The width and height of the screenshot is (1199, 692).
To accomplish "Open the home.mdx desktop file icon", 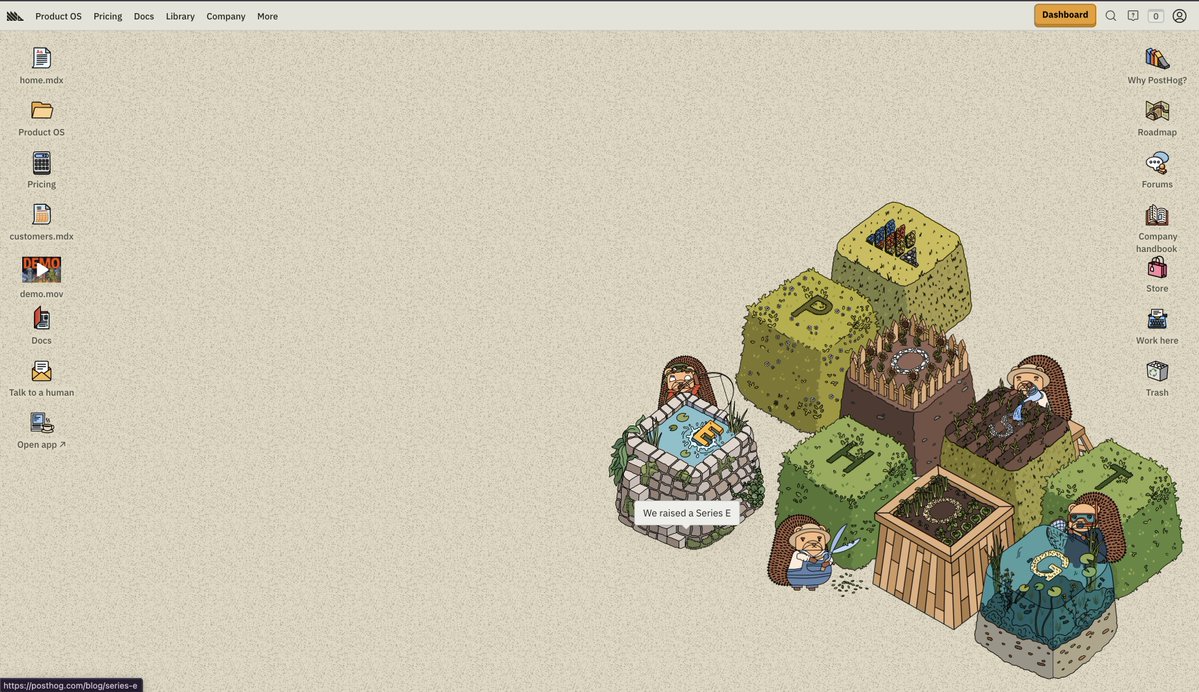I will (41, 58).
